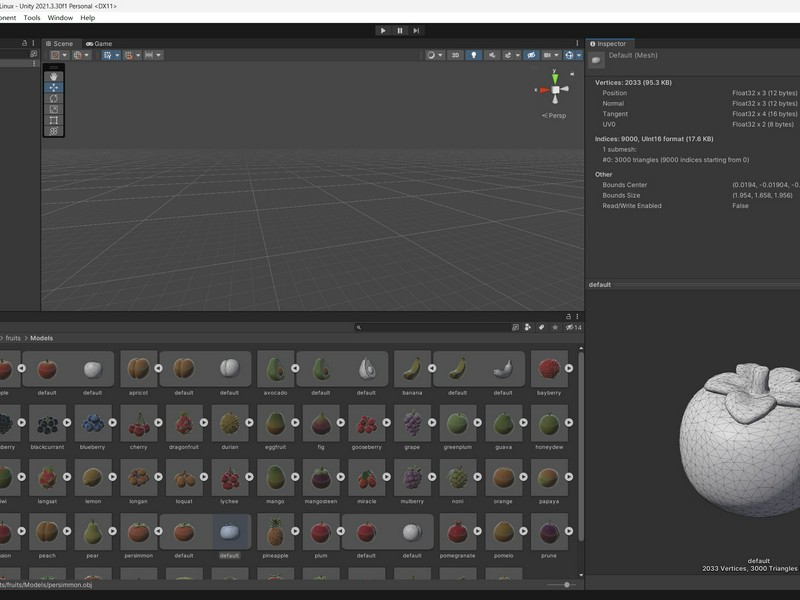
Task: Select the Rect transform tool
Action: point(54,120)
